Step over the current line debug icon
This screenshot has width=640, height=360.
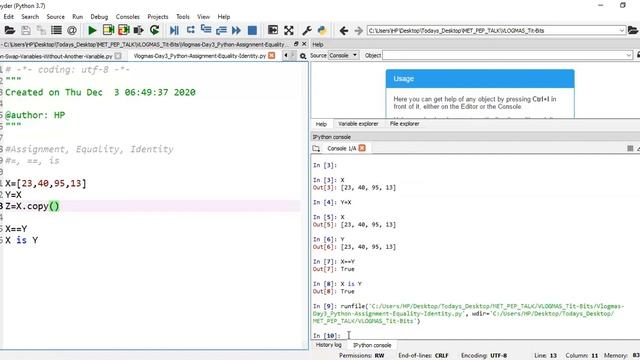191,30
